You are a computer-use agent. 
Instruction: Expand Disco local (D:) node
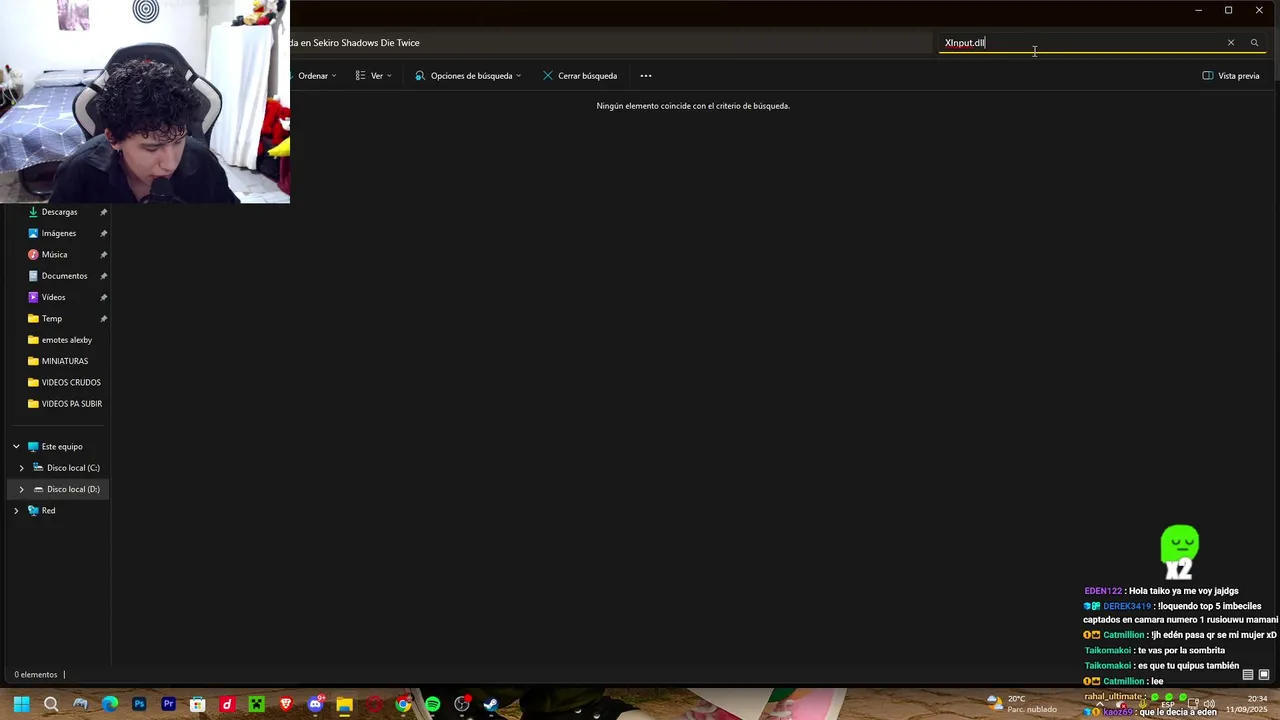(21, 489)
